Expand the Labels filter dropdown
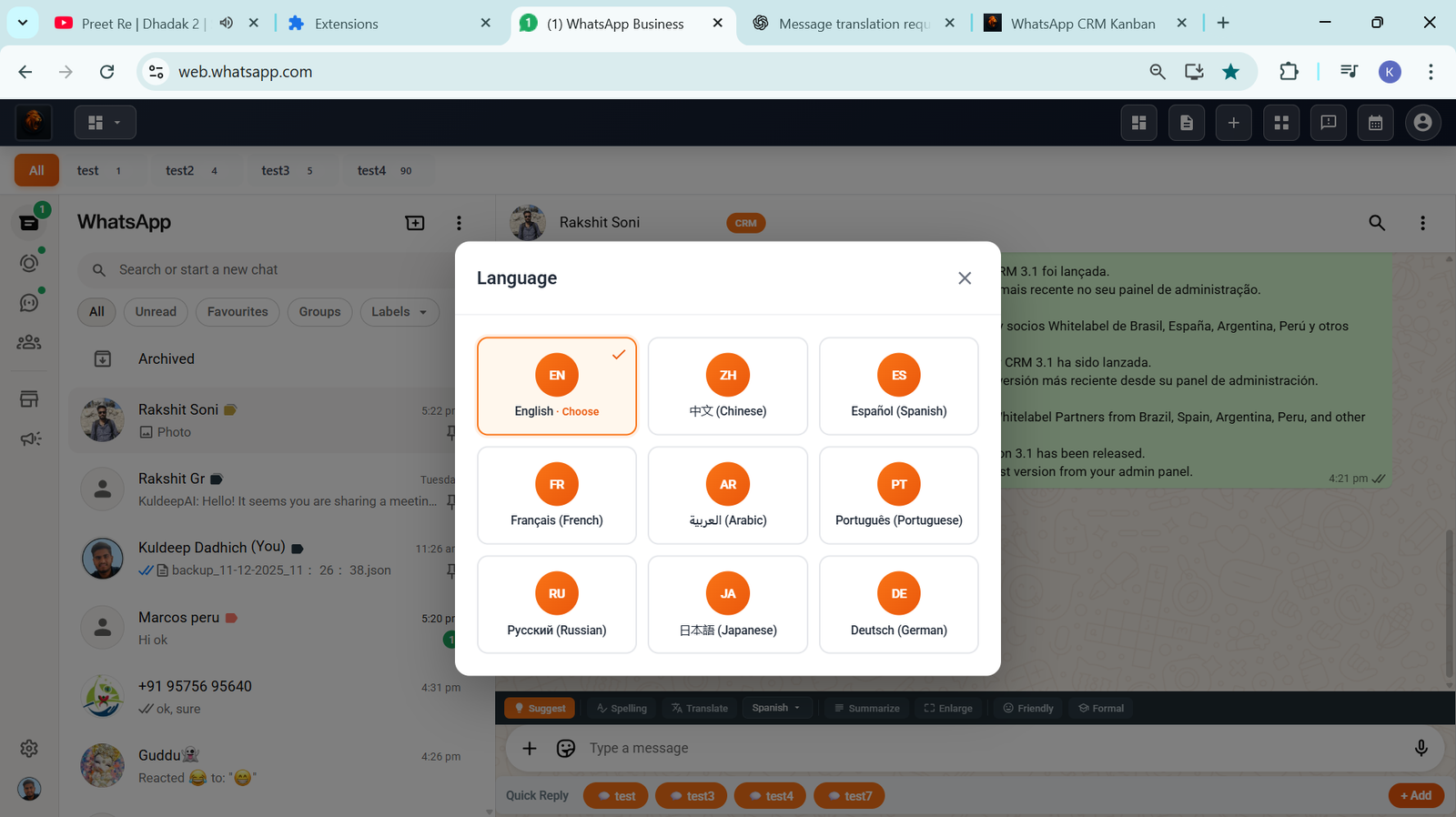The image size is (1456, 817). [399, 311]
